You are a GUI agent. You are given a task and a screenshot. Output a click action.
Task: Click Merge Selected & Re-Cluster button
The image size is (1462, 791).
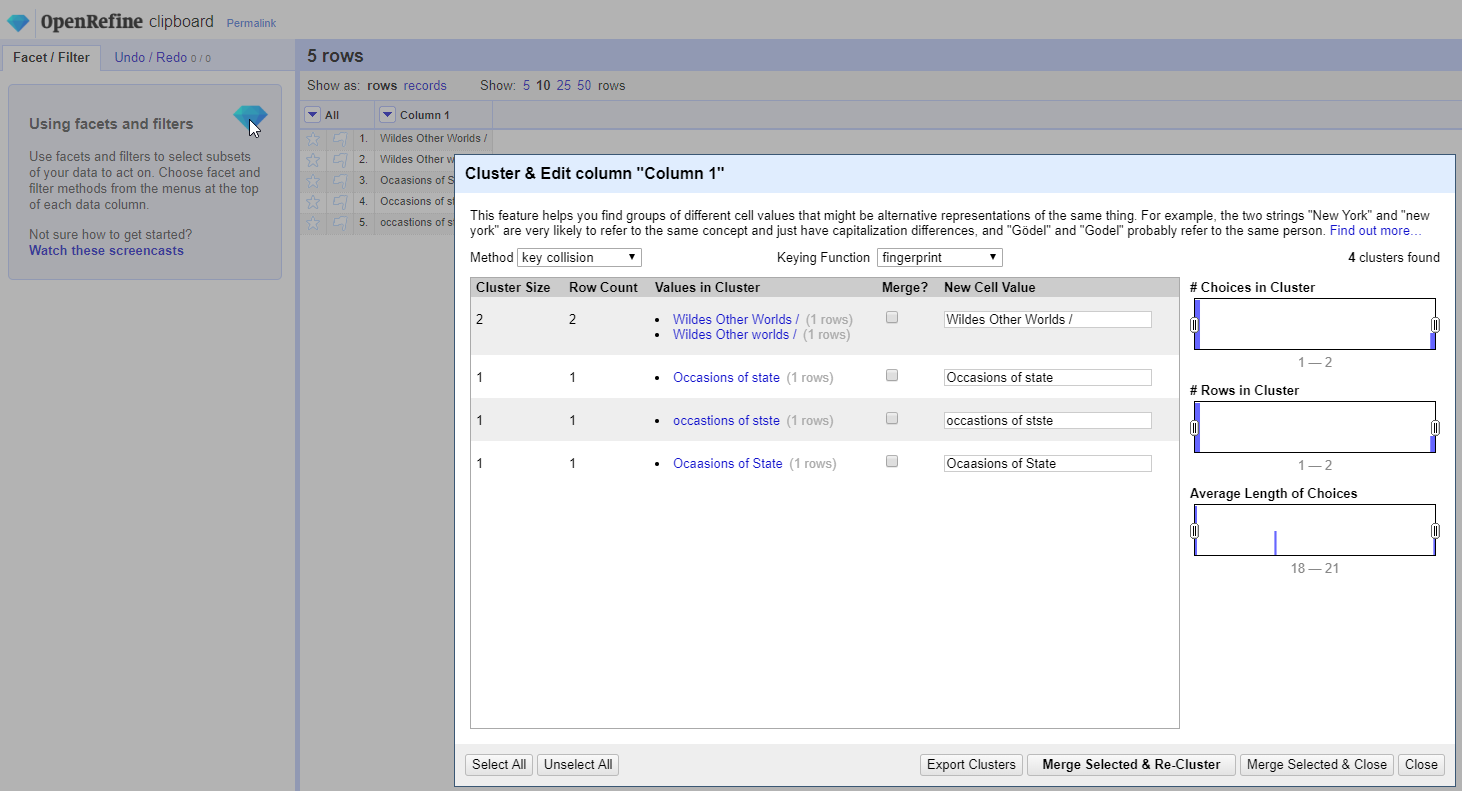[x=1131, y=764]
